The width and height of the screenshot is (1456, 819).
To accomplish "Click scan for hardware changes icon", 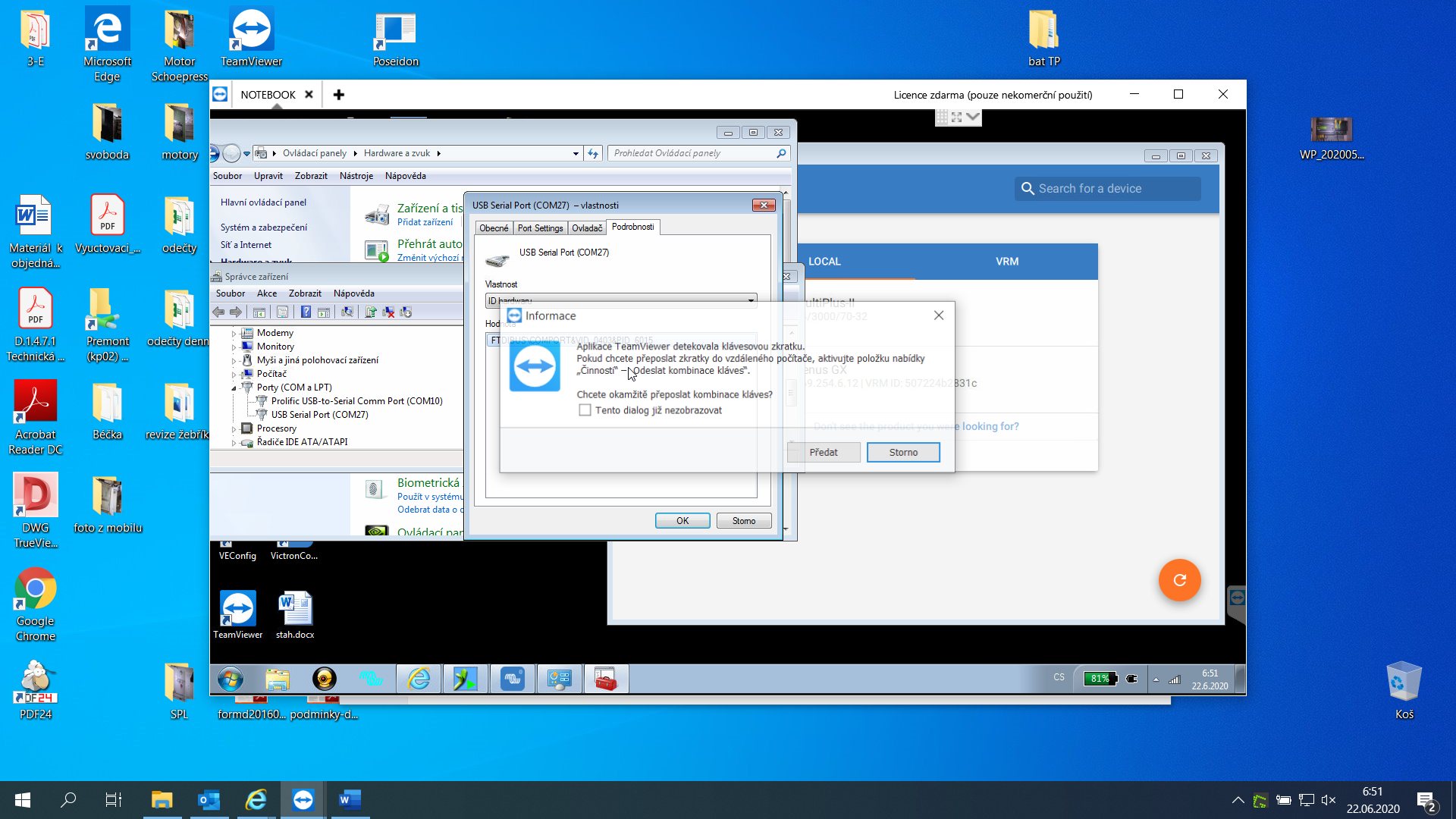I will (347, 312).
